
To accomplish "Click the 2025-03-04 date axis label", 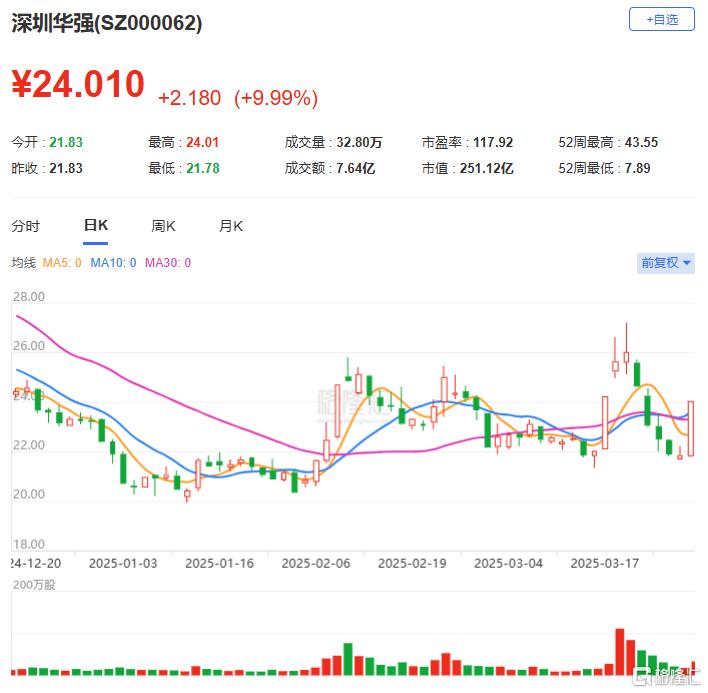I will coord(508,563).
